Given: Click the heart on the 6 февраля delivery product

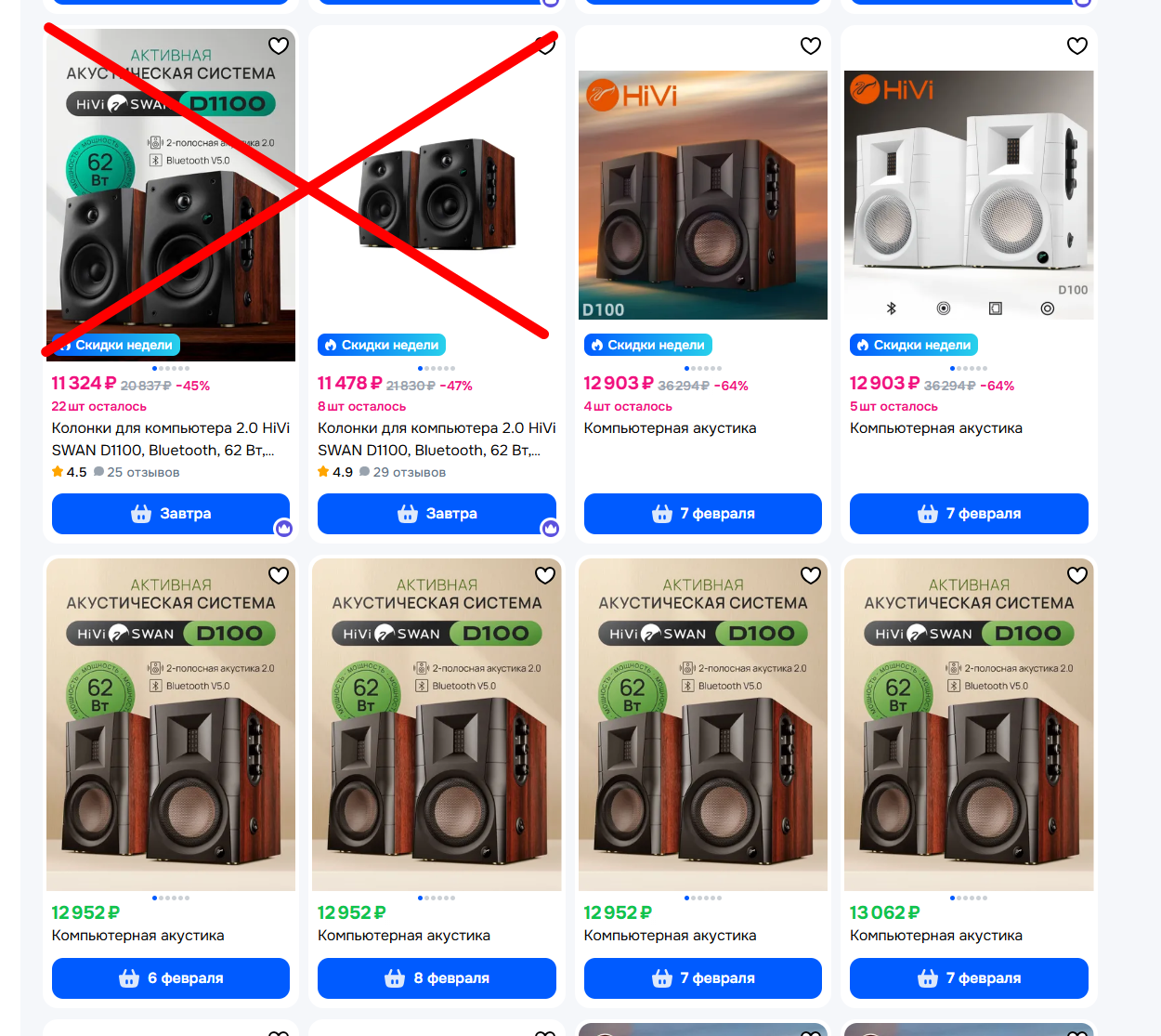Looking at the screenshot, I should [x=279, y=575].
